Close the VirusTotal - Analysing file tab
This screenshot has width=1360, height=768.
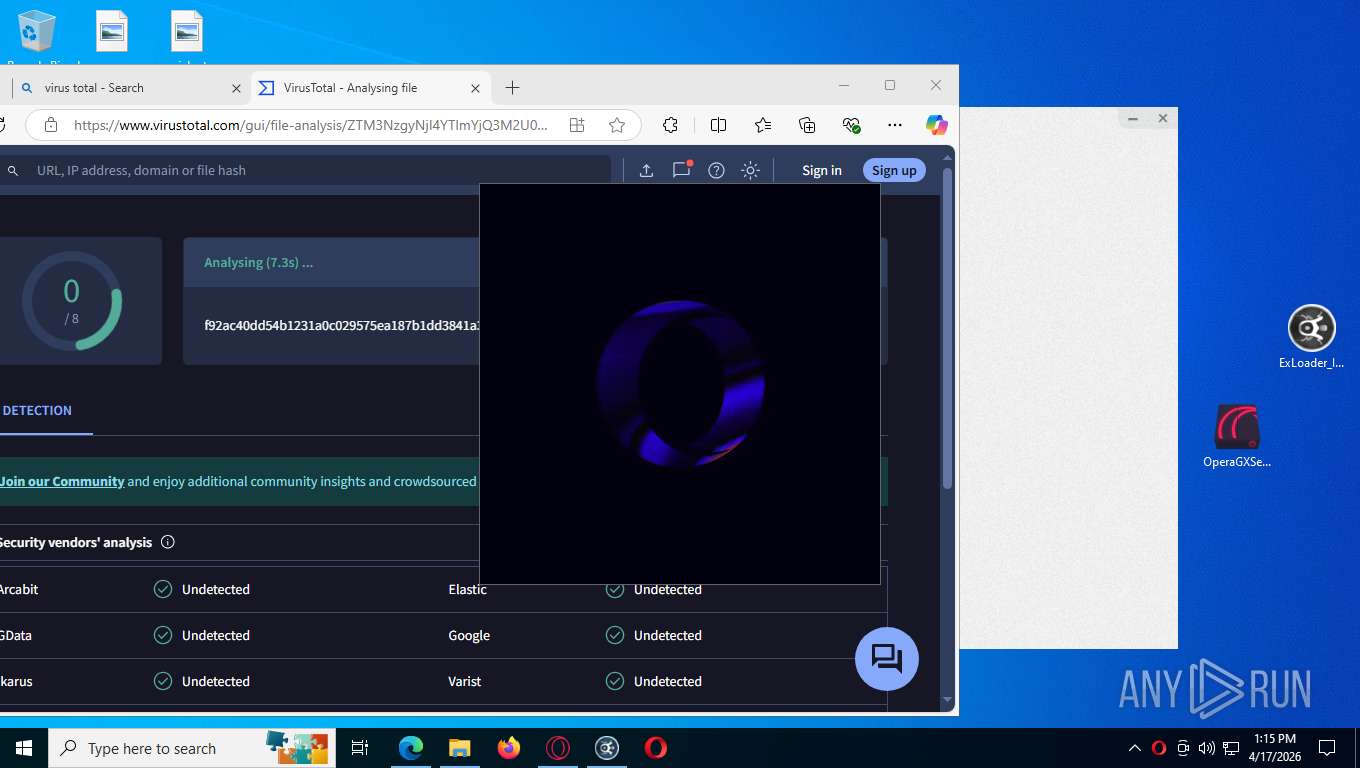pyautogui.click(x=475, y=88)
